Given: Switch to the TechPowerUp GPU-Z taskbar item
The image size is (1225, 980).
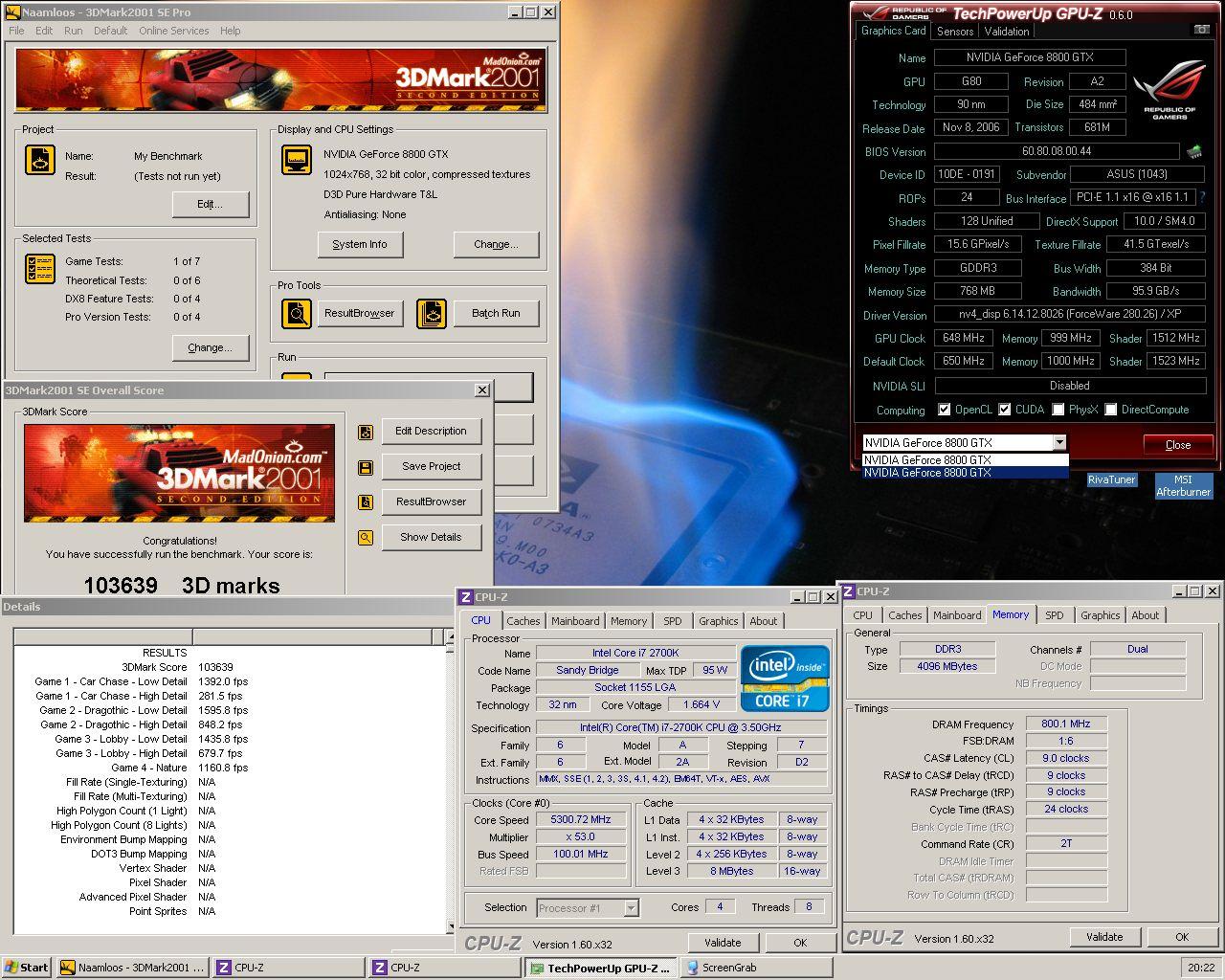Looking at the screenshot, I should tap(600, 968).
